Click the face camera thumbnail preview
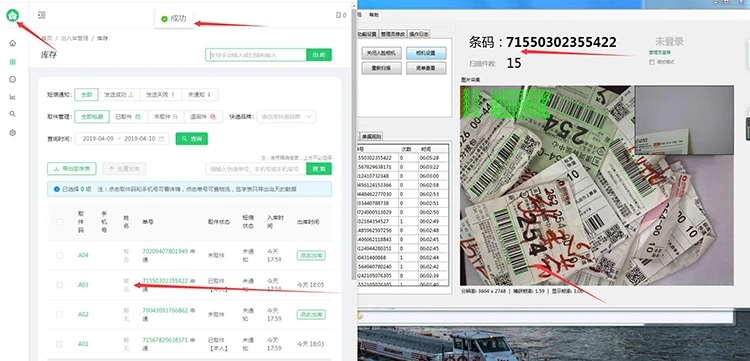 [684, 120]
